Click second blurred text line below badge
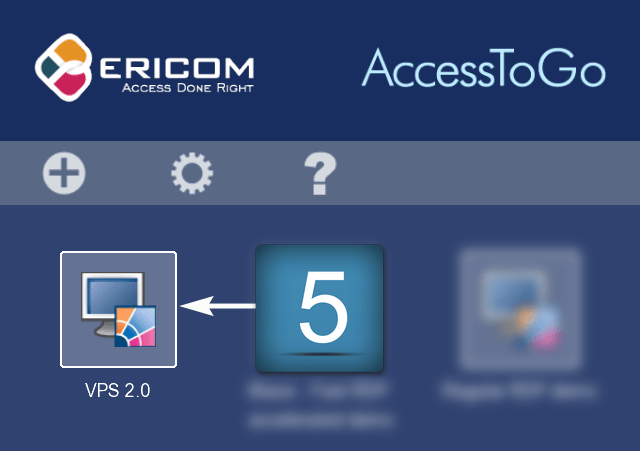Screen dimensions: 640x451 (321, 420)
